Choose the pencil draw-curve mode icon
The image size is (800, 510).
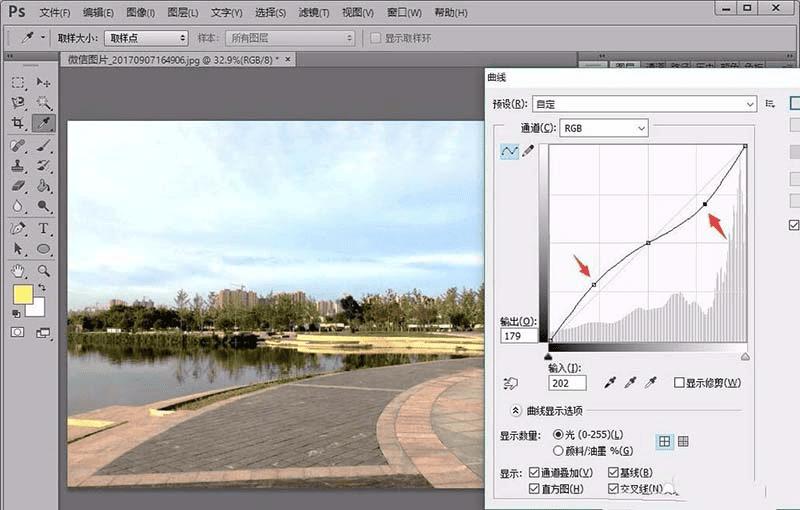pos(528,151)
